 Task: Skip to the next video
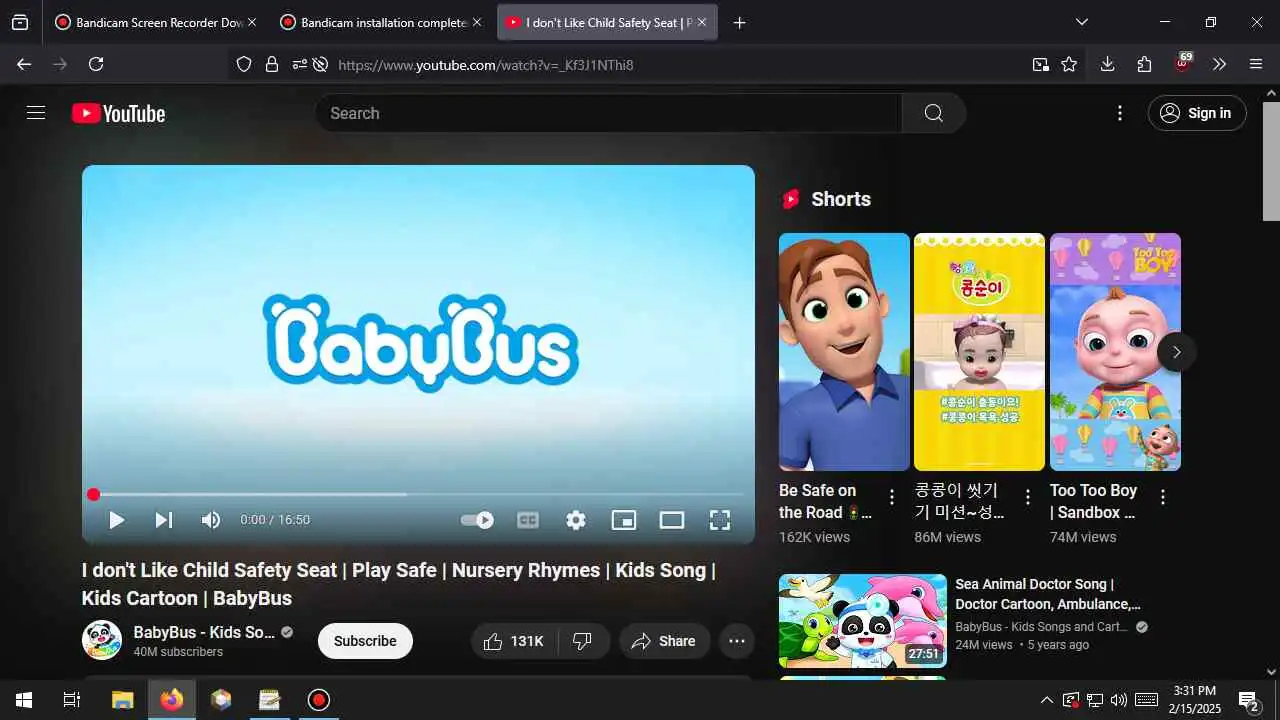[164, 520]
